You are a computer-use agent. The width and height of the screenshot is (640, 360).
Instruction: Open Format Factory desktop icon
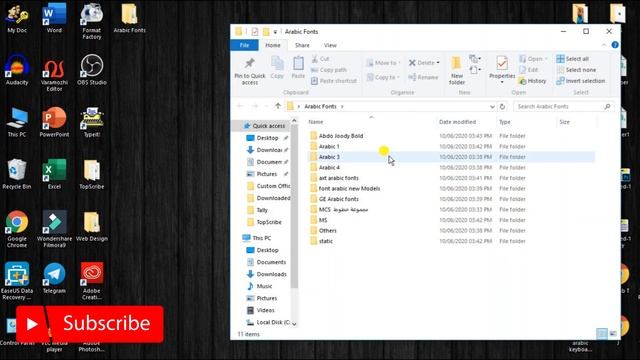pos(91,21)
